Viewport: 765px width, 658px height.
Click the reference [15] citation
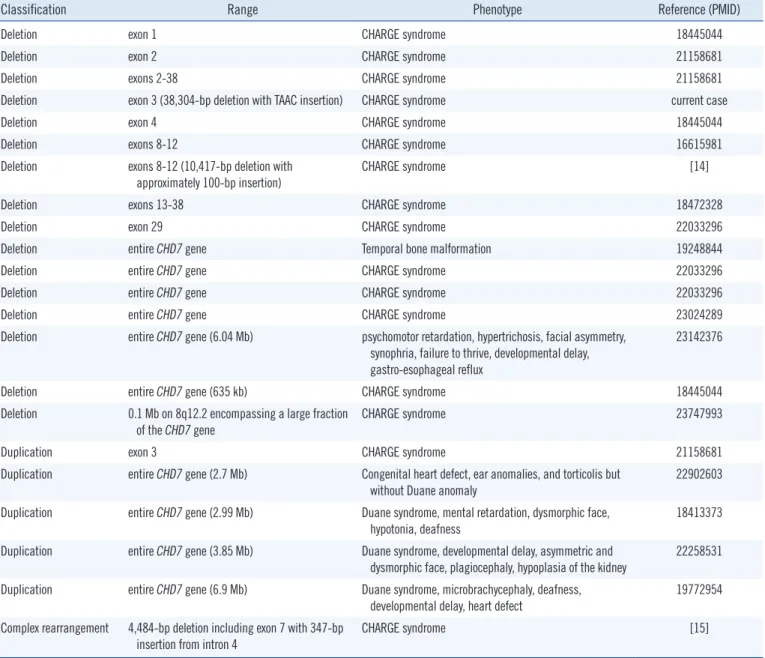click(699, 628)
